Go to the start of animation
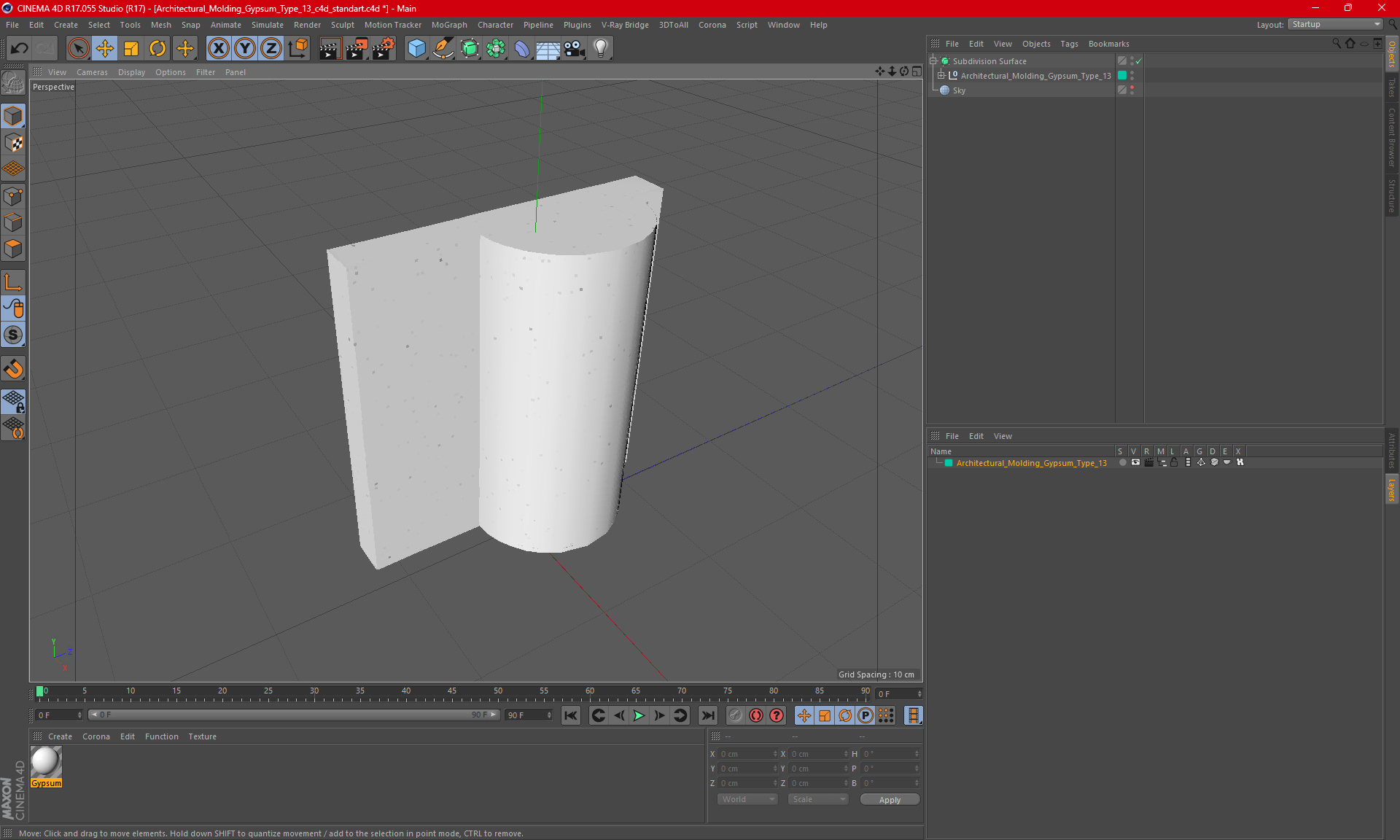This screenshot has width=1400, height=840. tap(571, 715)
